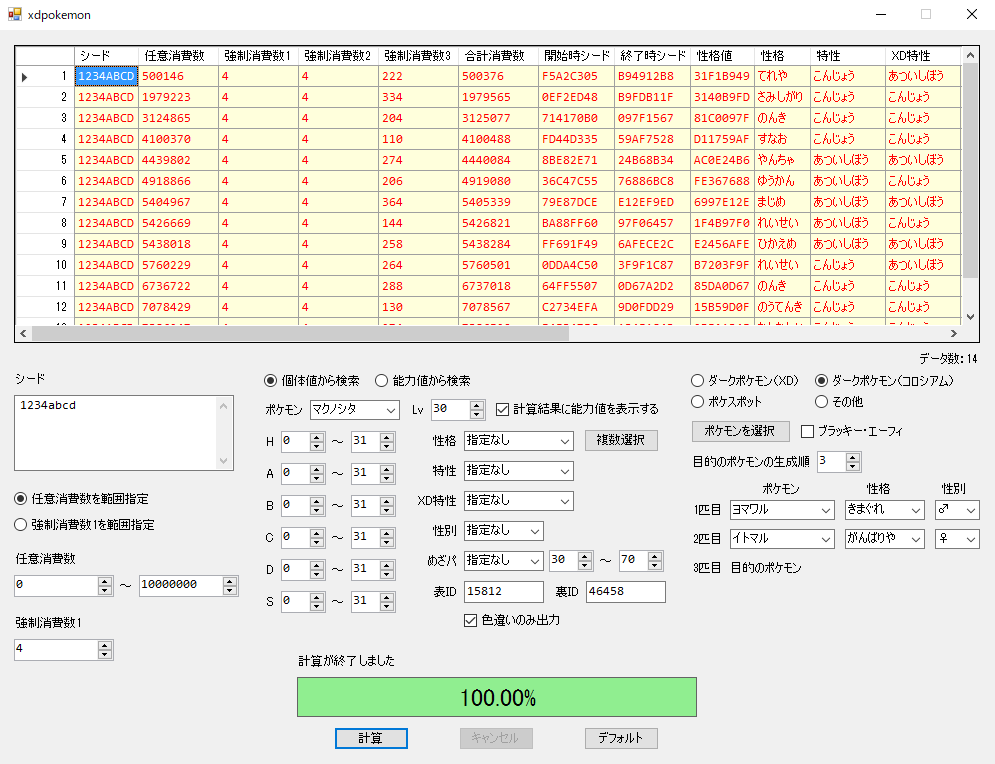The height and width of the screenshot is (764, 995).
Task: Click the xdpokemon app icon in title bar
Action: pos(15,14)
